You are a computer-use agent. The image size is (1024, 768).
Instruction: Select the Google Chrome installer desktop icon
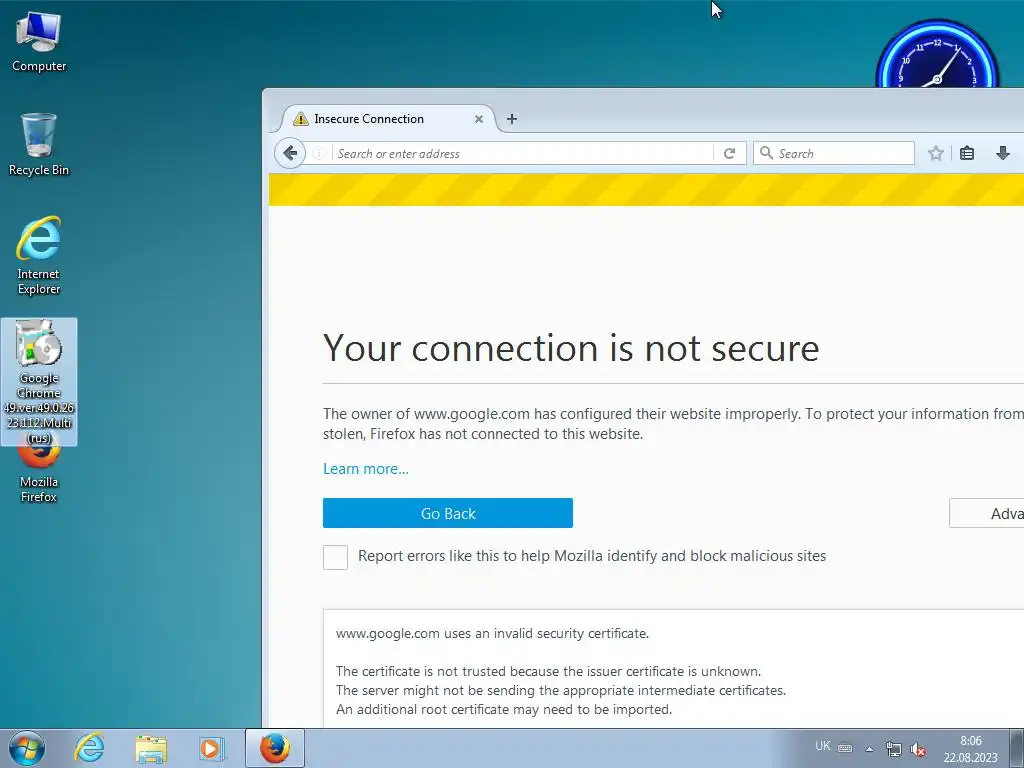tap(39, 382)
